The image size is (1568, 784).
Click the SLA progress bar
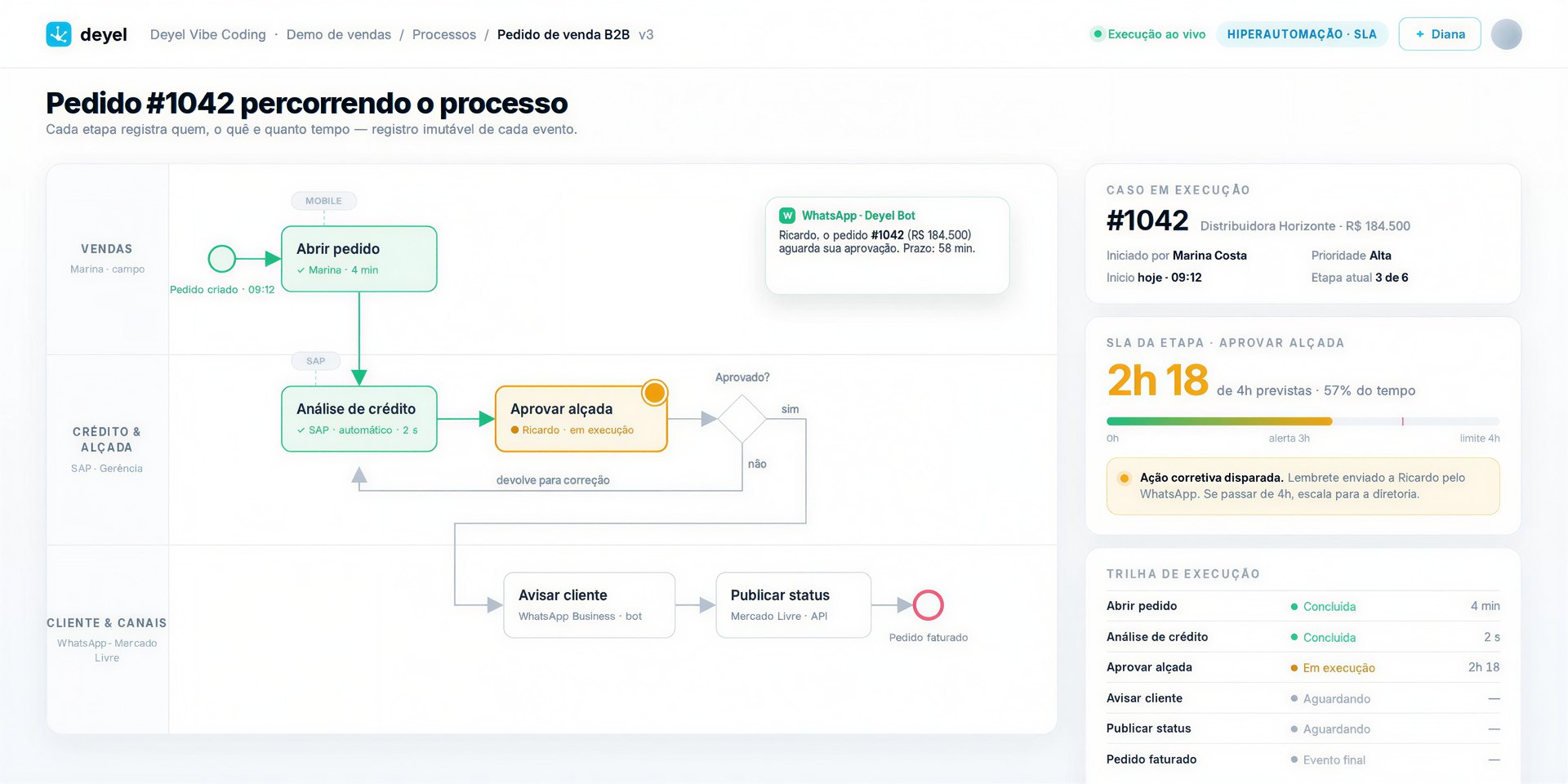[1303, 421]
